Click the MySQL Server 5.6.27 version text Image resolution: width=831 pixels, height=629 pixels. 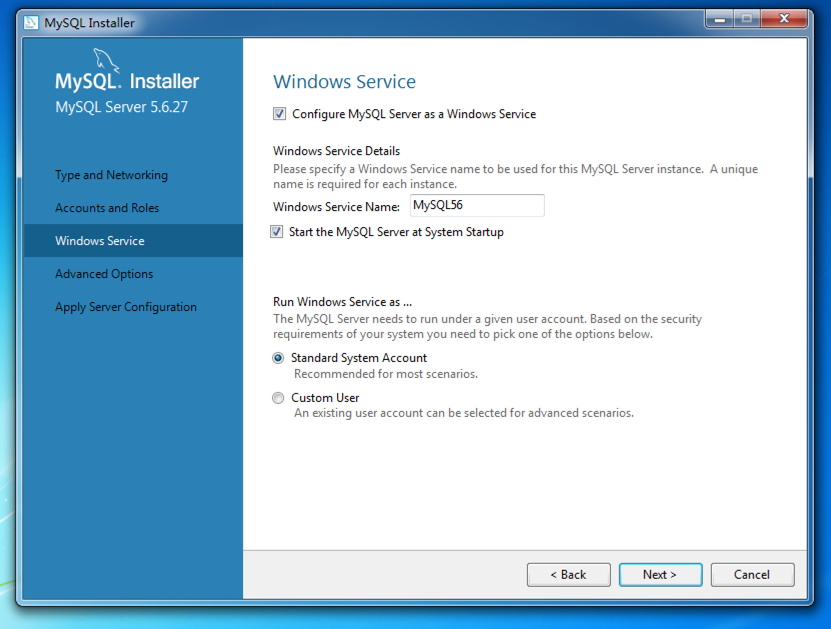[x=121, y=107]
